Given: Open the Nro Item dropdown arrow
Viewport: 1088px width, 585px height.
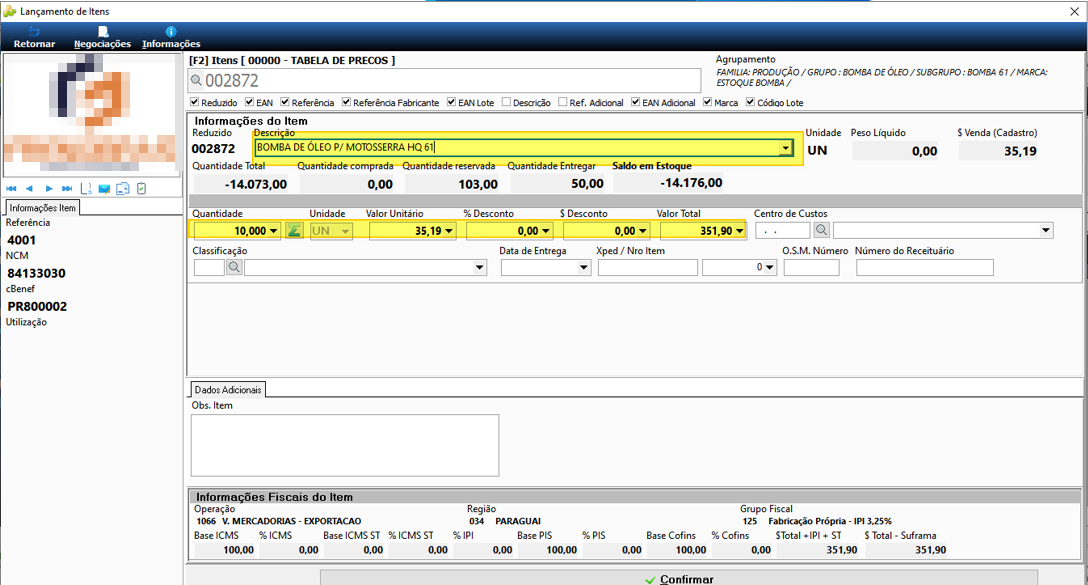Looking at the screenshot, I should [x=769, y=267].
